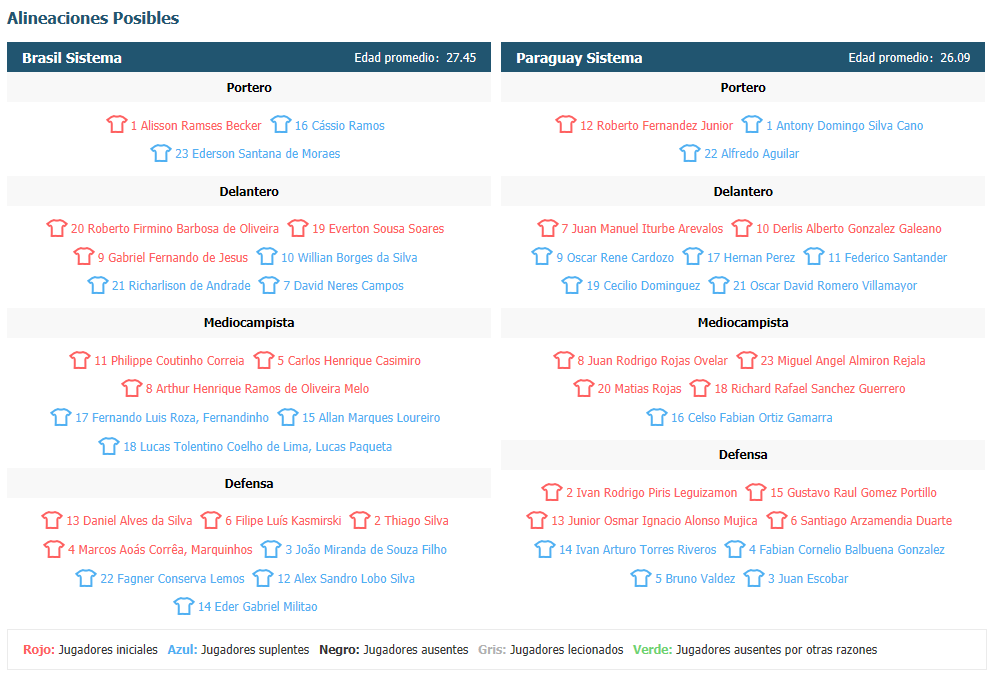Open player link 22 Fagner Conserva Lemos
Image resolution: width=993 pixels, height=674 pixels.
click(x=172, y=578)
